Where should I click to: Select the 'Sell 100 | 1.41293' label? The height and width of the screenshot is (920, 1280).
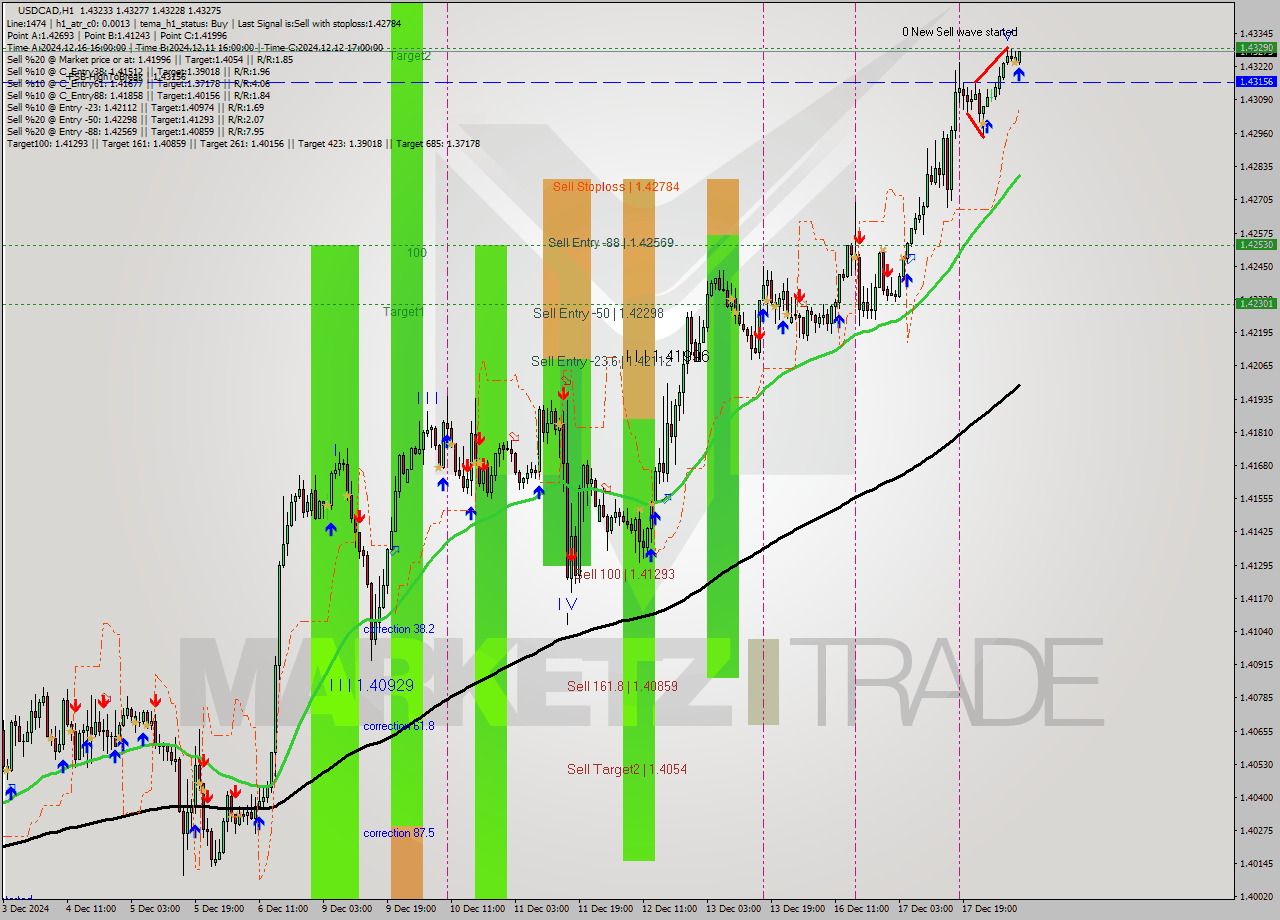625,574
